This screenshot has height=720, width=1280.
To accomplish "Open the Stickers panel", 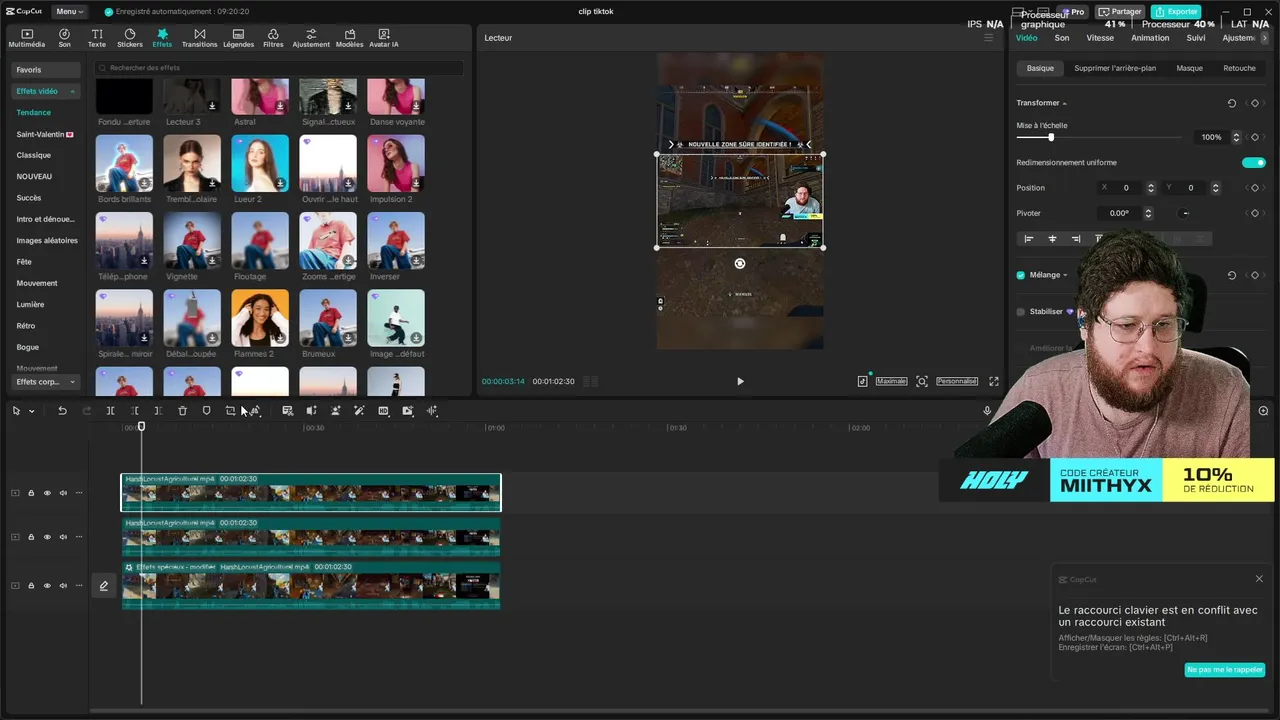I will click(x=130, y=38).
